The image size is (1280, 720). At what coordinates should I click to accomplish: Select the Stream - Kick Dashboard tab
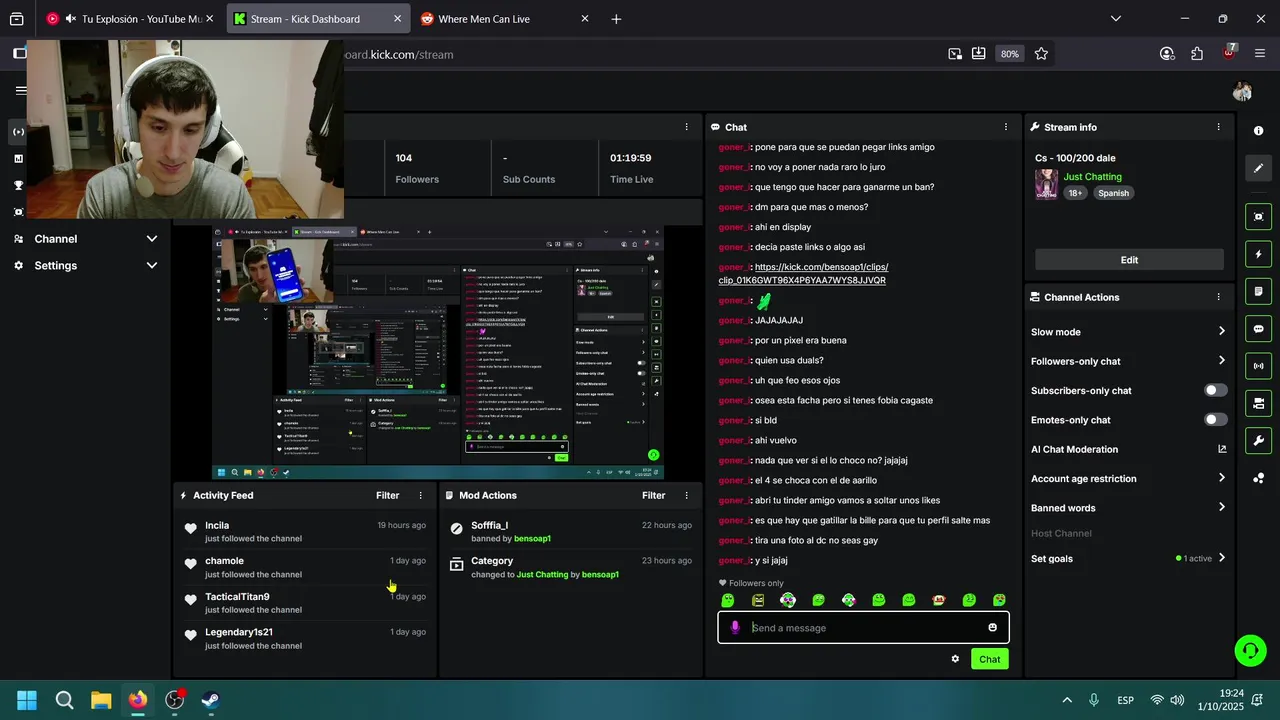317,19
